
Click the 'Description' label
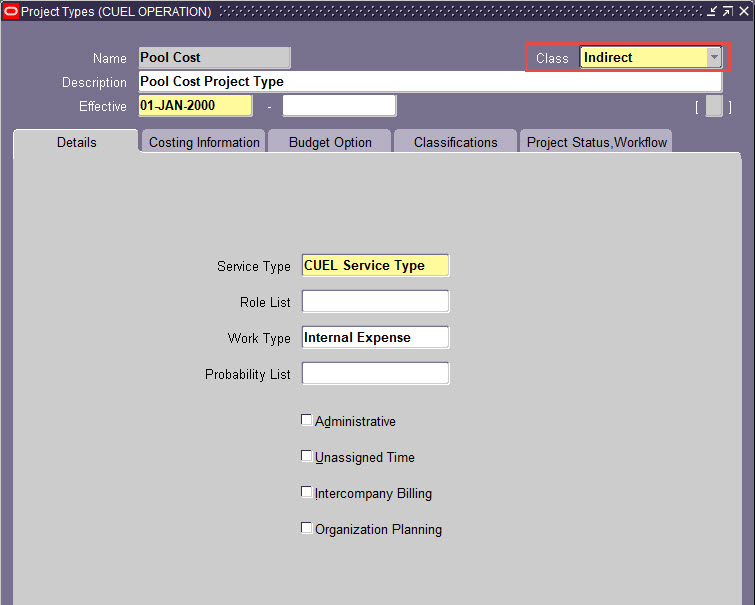click(x=94, y=82)
